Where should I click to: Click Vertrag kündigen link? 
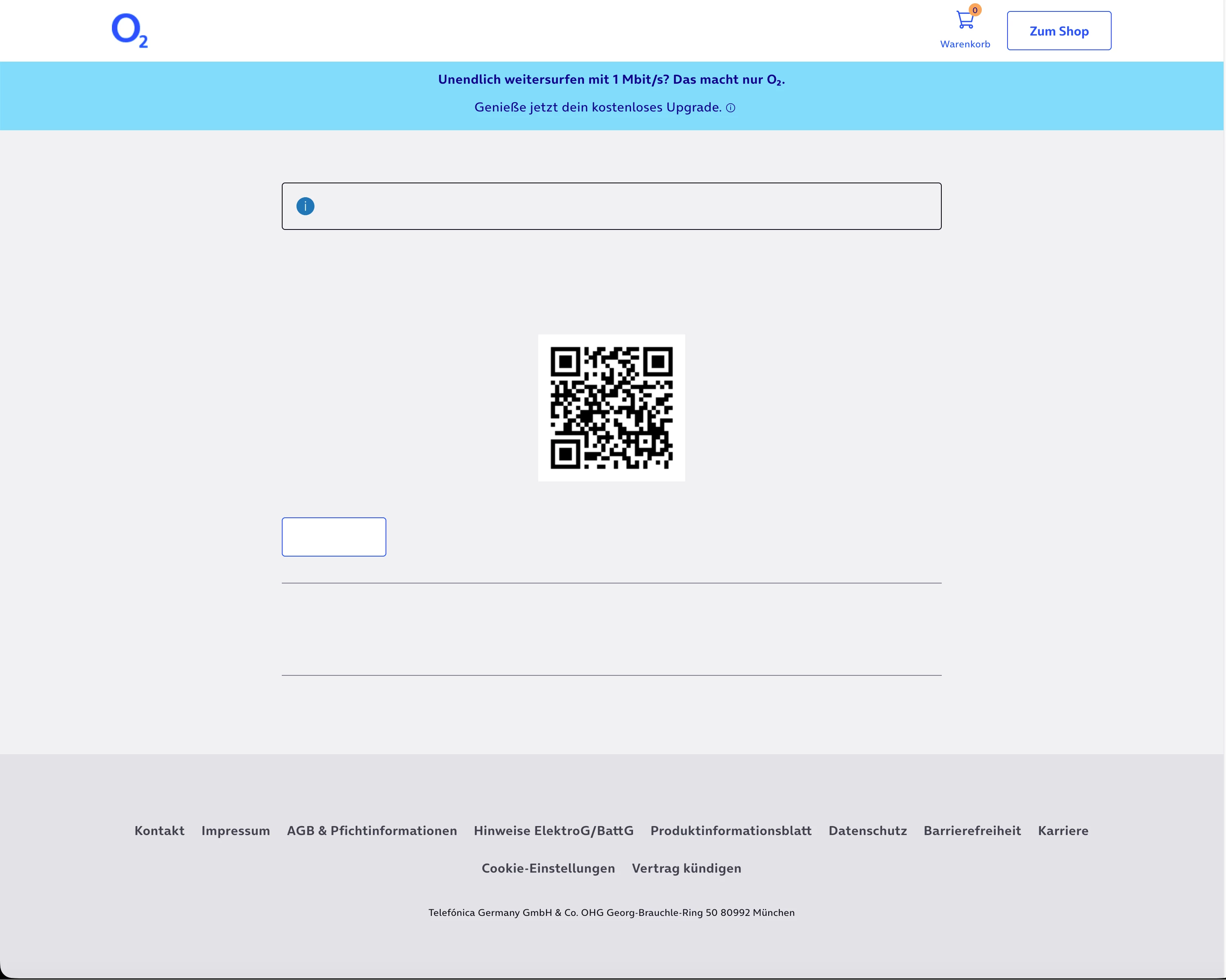point(687,868)
